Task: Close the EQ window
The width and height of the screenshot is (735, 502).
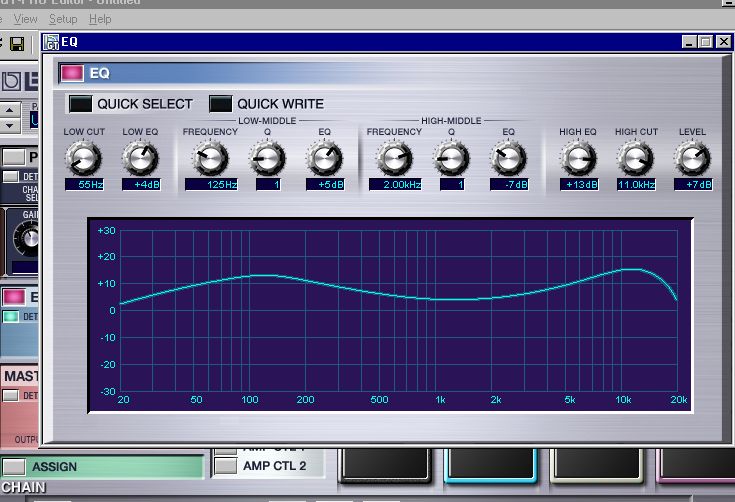Action: click(x=723, y=42)
